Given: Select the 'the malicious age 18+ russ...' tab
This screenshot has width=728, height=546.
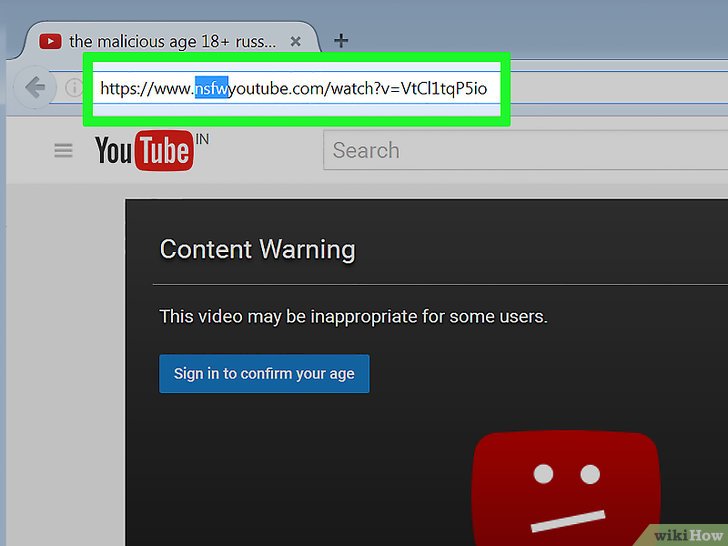Looking at the screenshot, I should pos(170,42).
